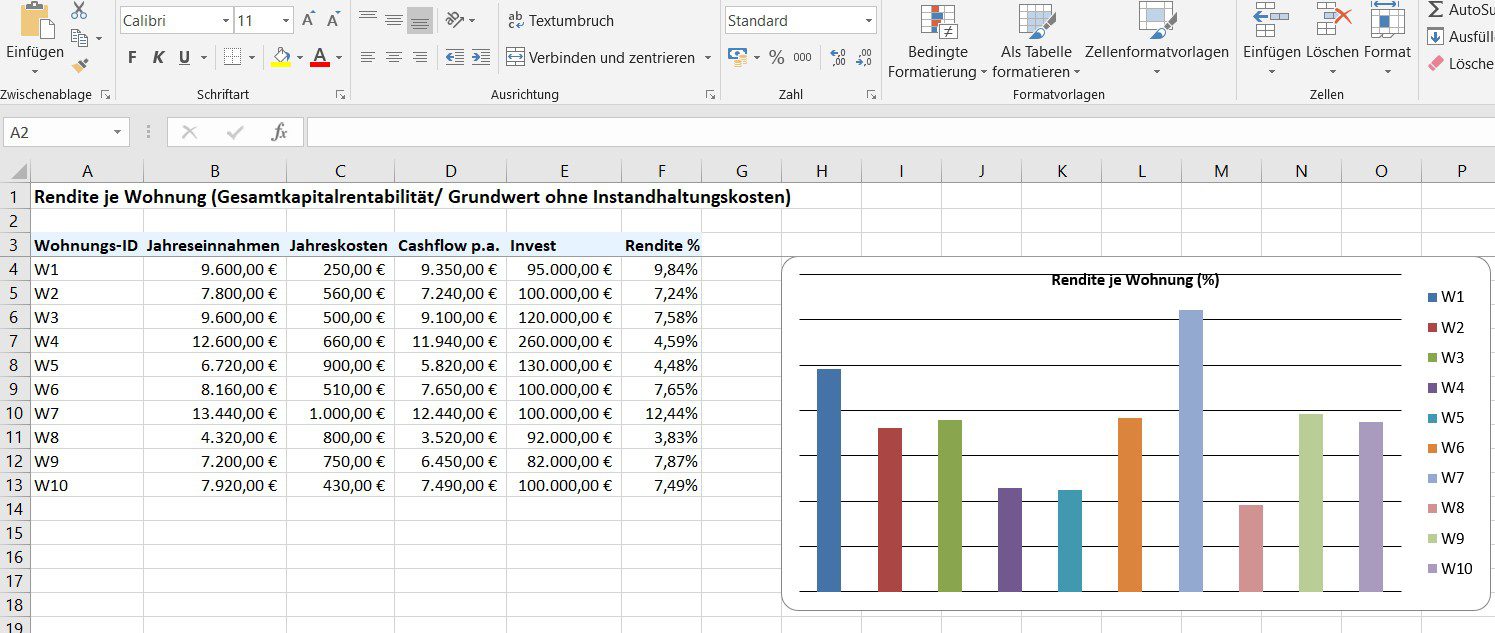
Task: Select cell F10 showing 12,44%
Action: pyautogui.click(x=661, y=413)
